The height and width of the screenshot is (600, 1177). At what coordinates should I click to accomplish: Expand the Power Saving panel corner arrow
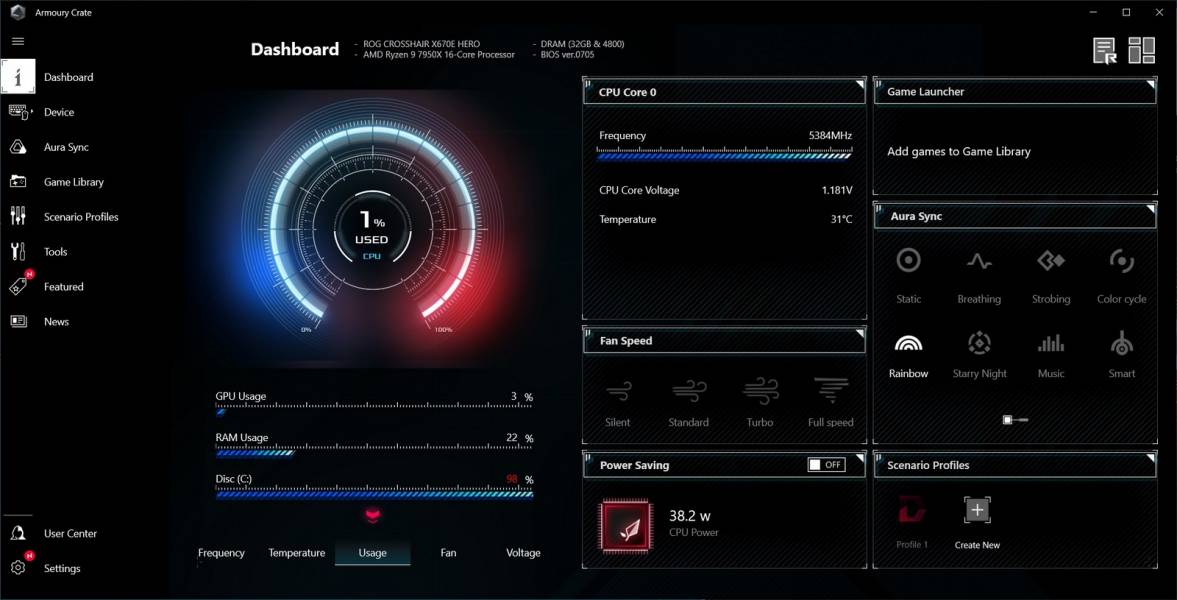click(x=859, y=458)
